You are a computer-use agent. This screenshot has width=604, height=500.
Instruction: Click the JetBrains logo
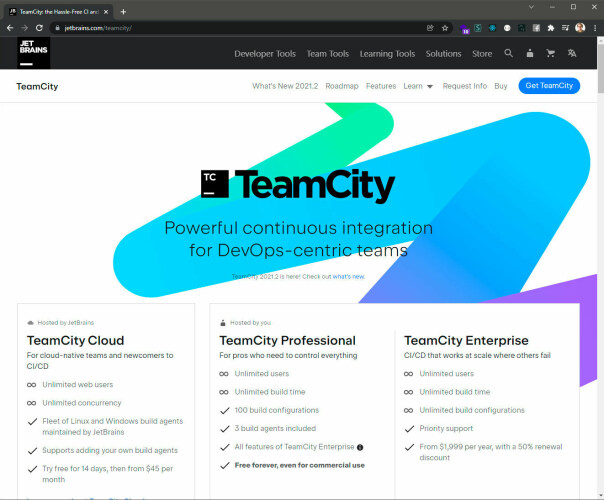click(x=34, y=53)
